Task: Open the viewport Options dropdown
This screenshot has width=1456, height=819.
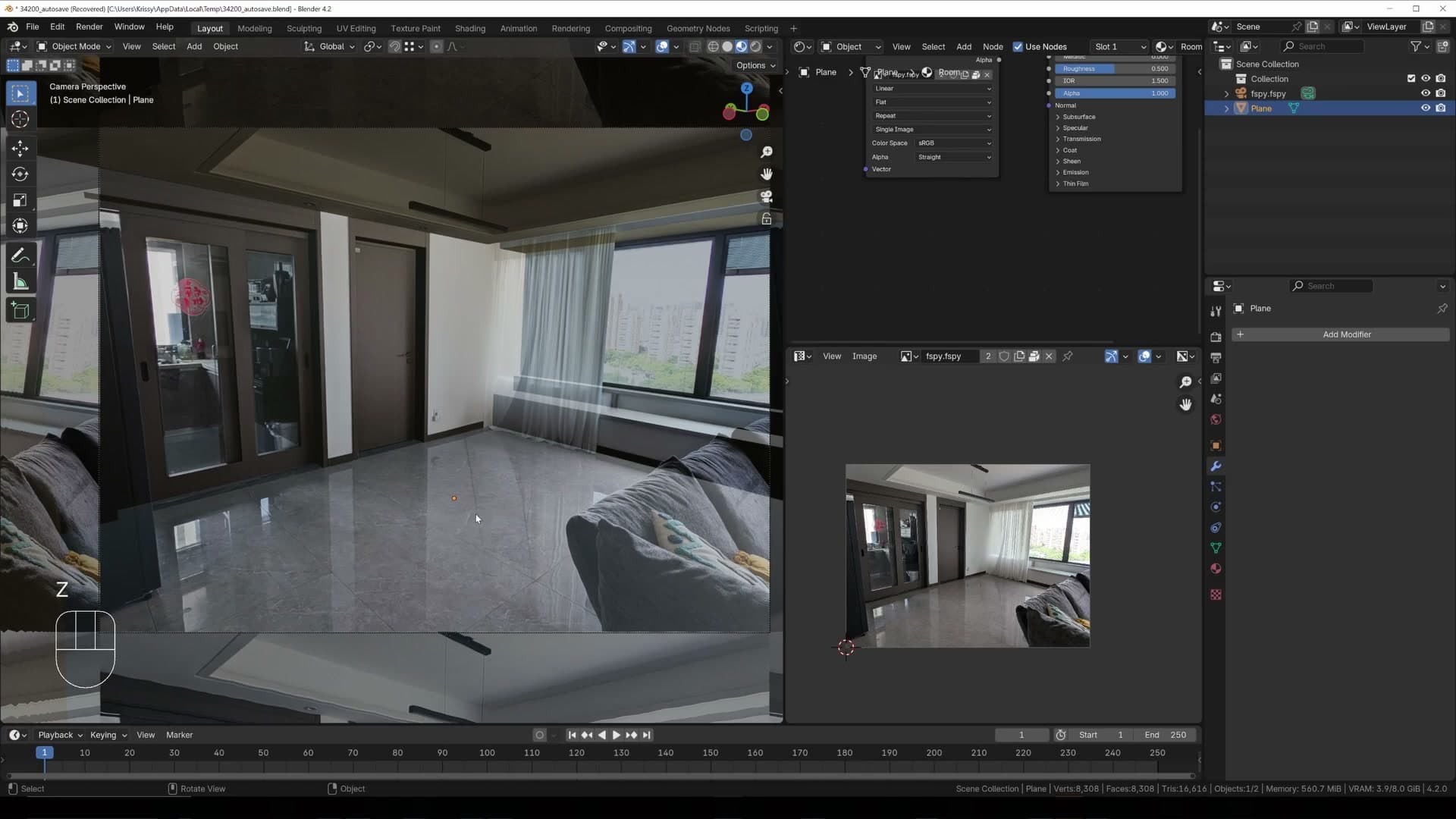Action: tap(755, 66)
